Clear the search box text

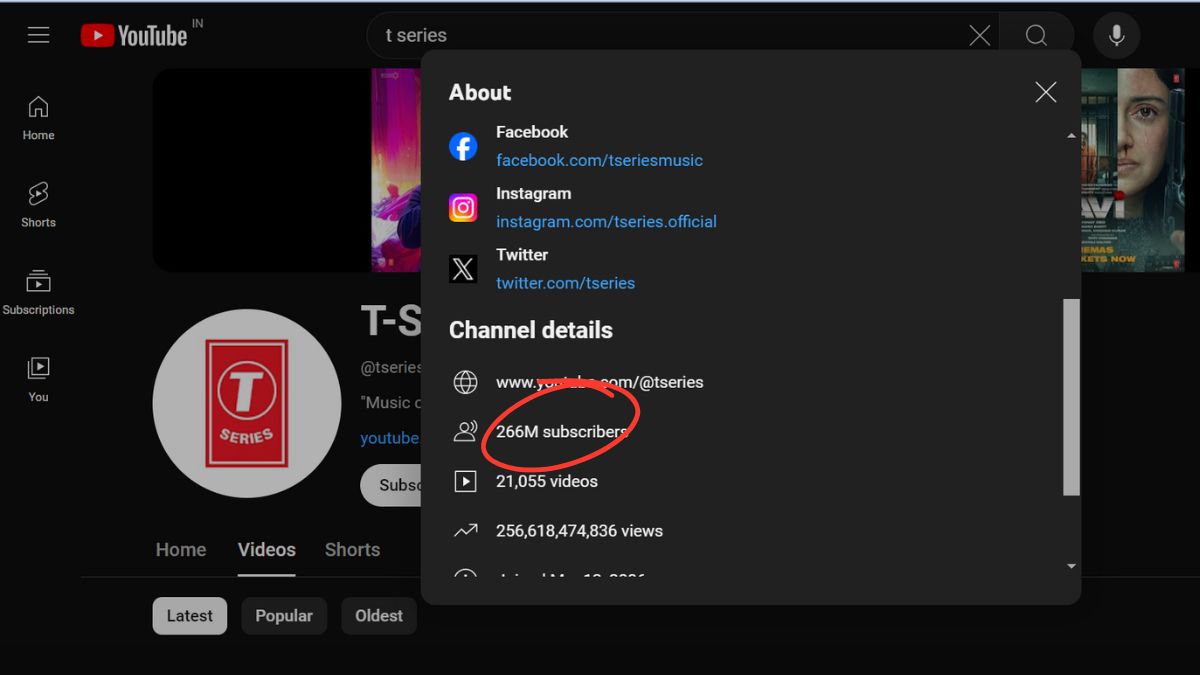979,36
